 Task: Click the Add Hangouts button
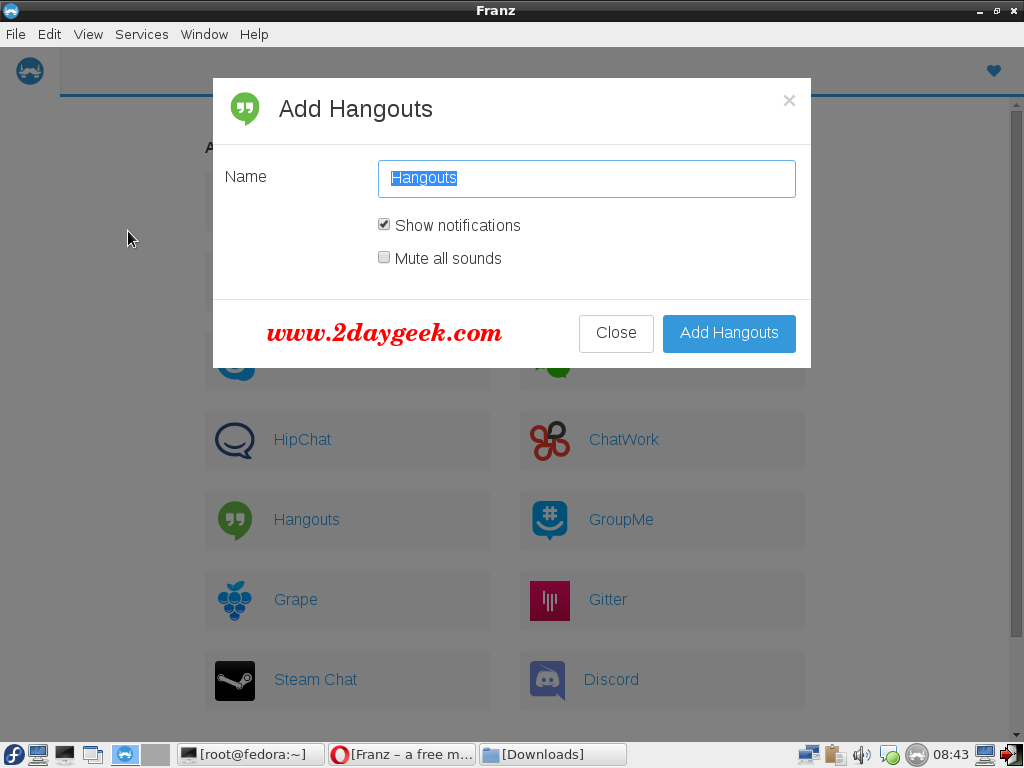coord(729,334)
